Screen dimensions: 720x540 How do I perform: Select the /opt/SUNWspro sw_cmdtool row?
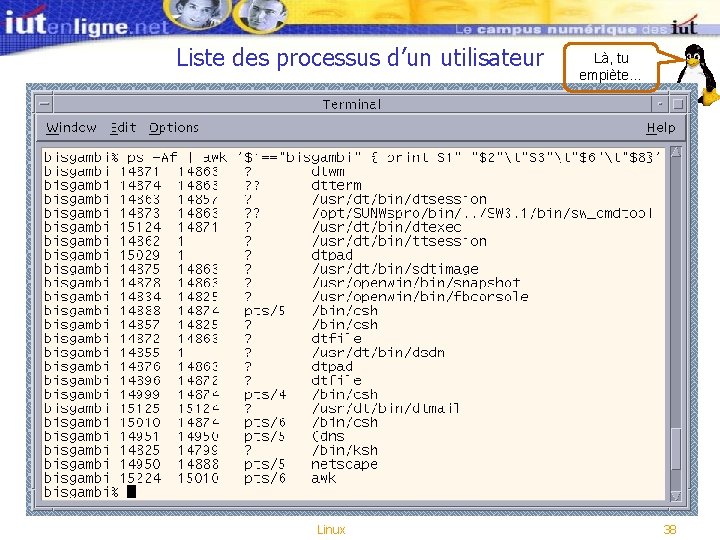[348, 213]
